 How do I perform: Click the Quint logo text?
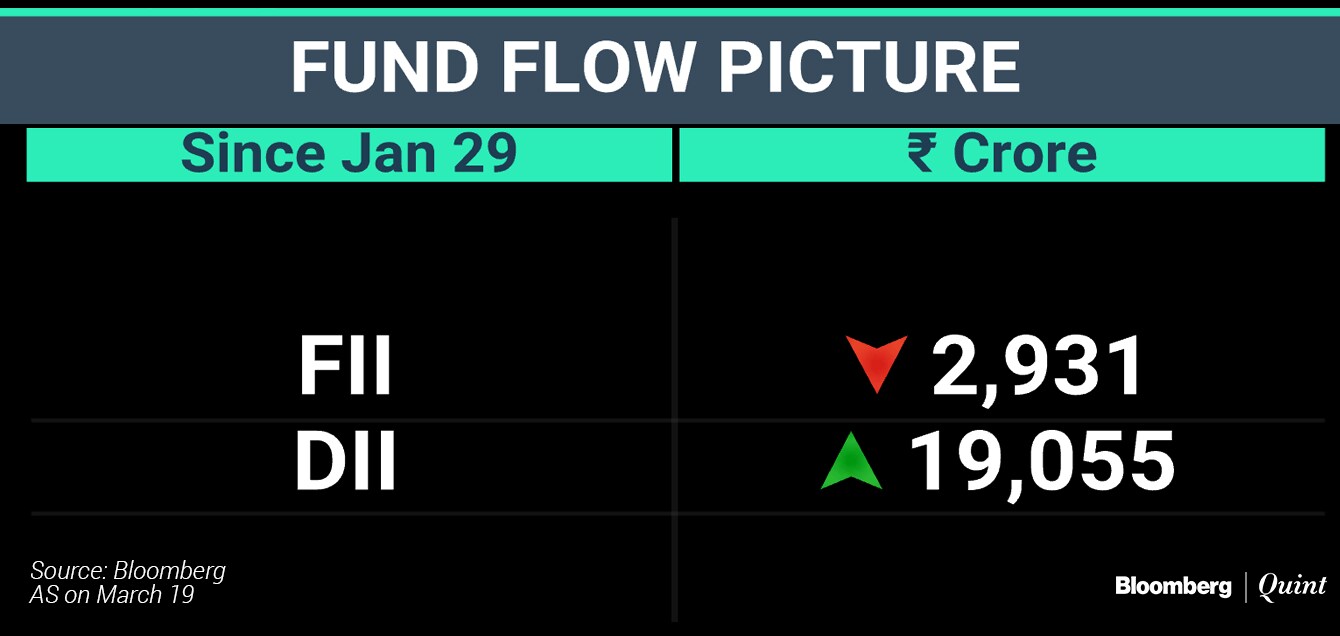pyautogui.click(x=1292, y=587)
